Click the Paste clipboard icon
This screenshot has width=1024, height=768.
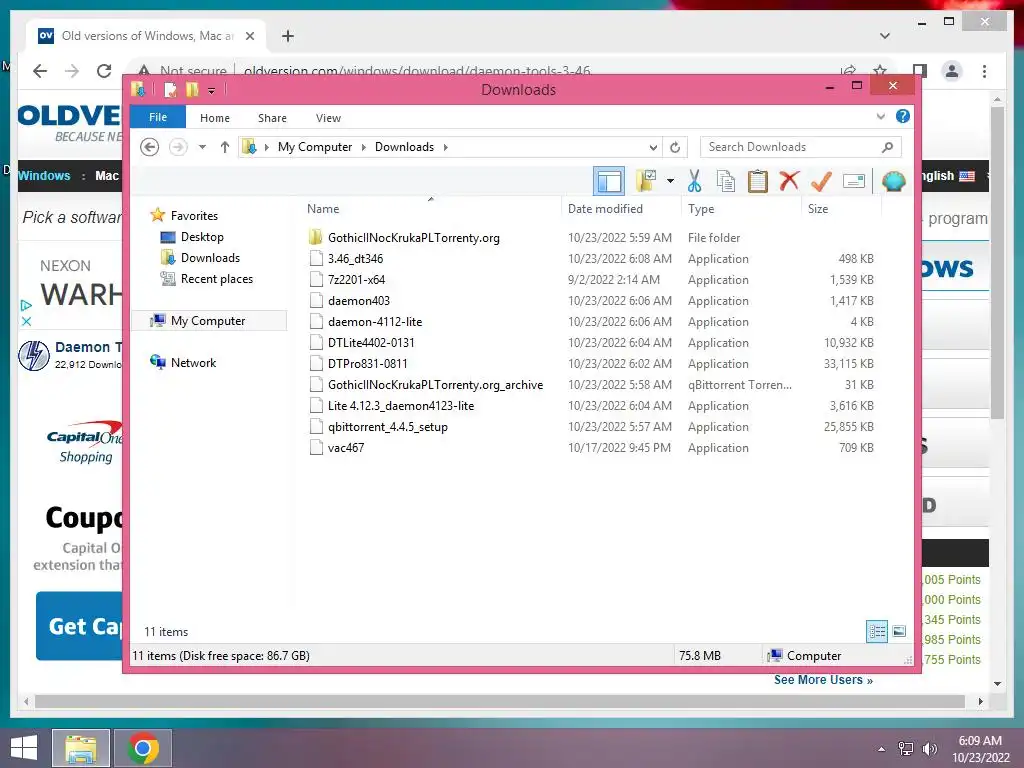(x=758, y=181)
